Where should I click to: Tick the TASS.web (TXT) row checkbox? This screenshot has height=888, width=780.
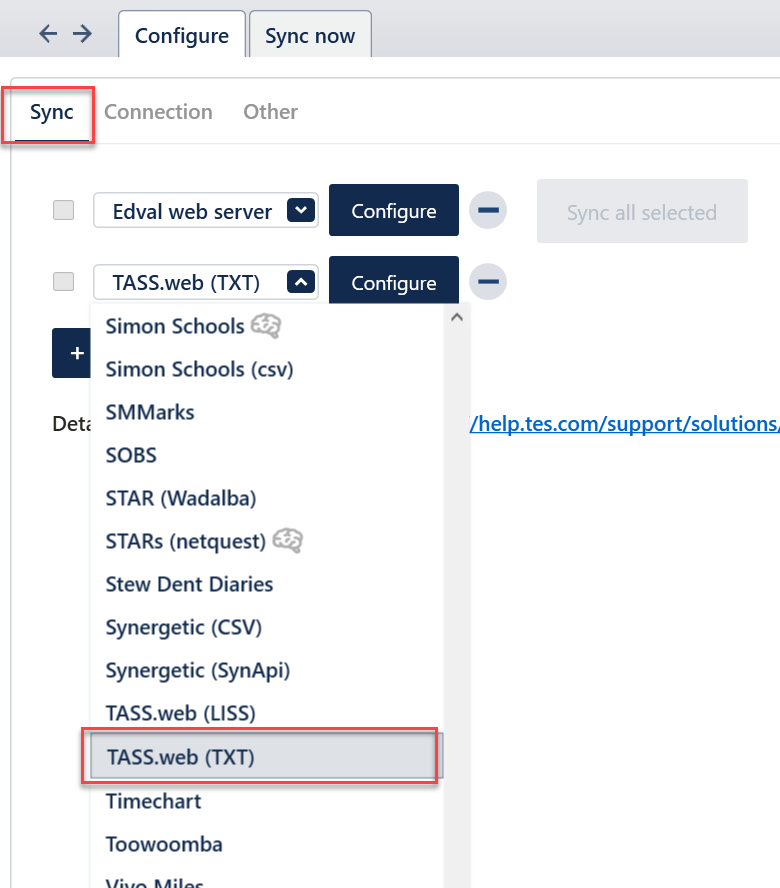[64, 282]
